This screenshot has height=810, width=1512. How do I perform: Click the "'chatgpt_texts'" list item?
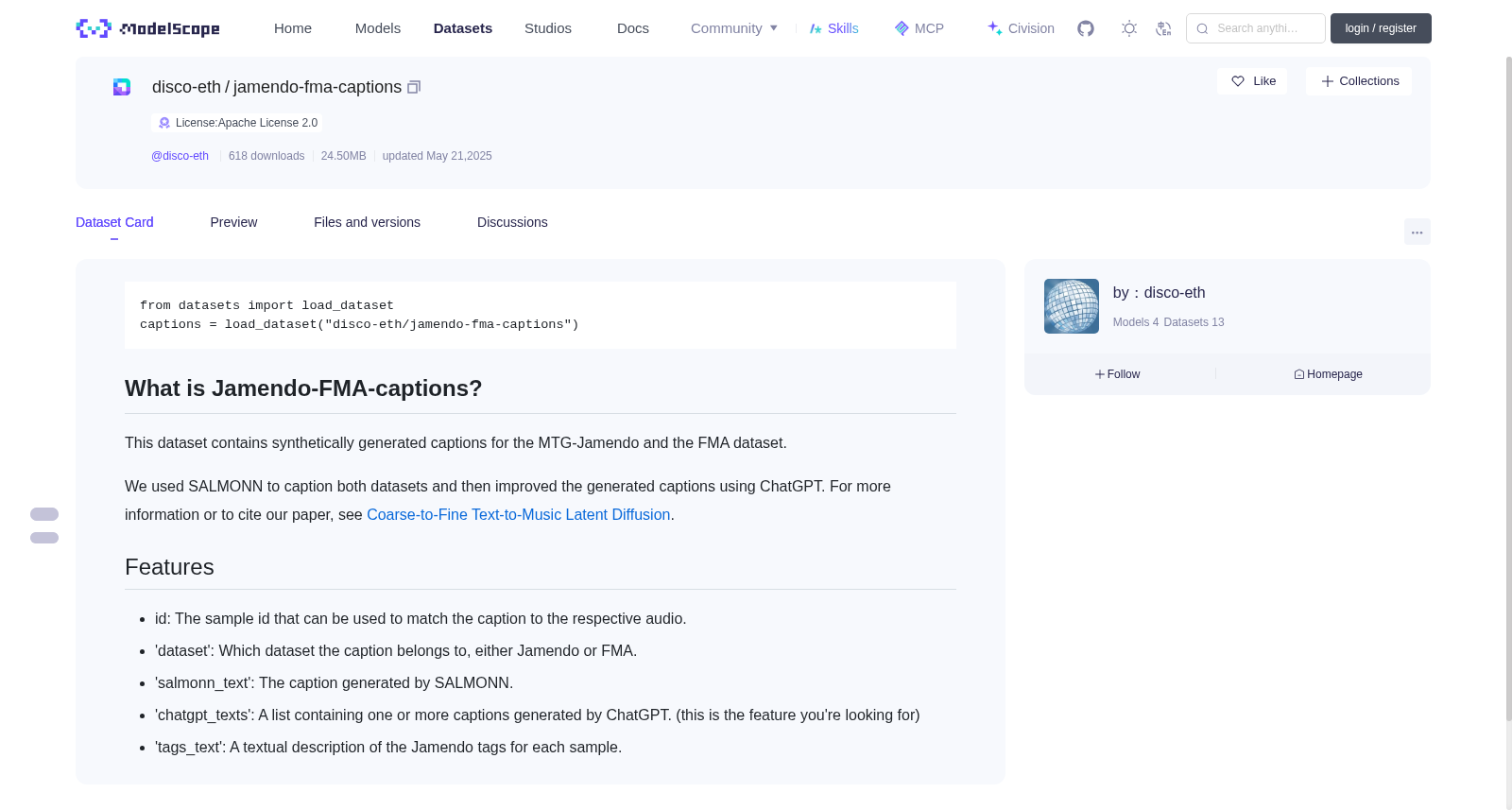[538, 715]
